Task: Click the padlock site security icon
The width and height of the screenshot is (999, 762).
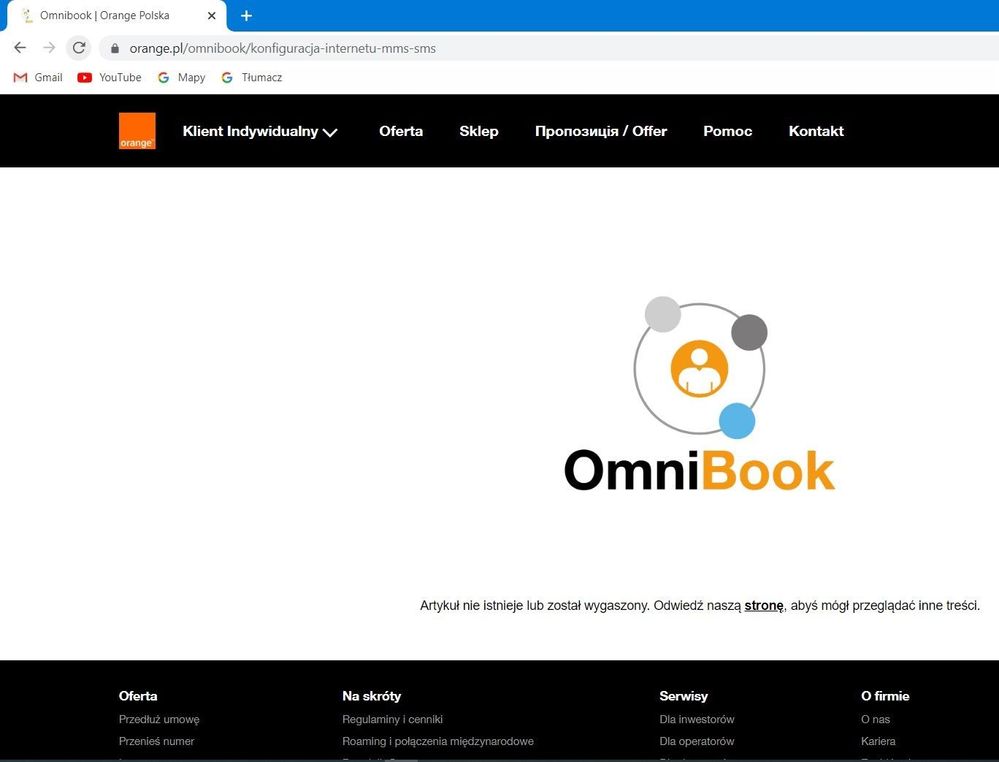Action: point(115,48)
